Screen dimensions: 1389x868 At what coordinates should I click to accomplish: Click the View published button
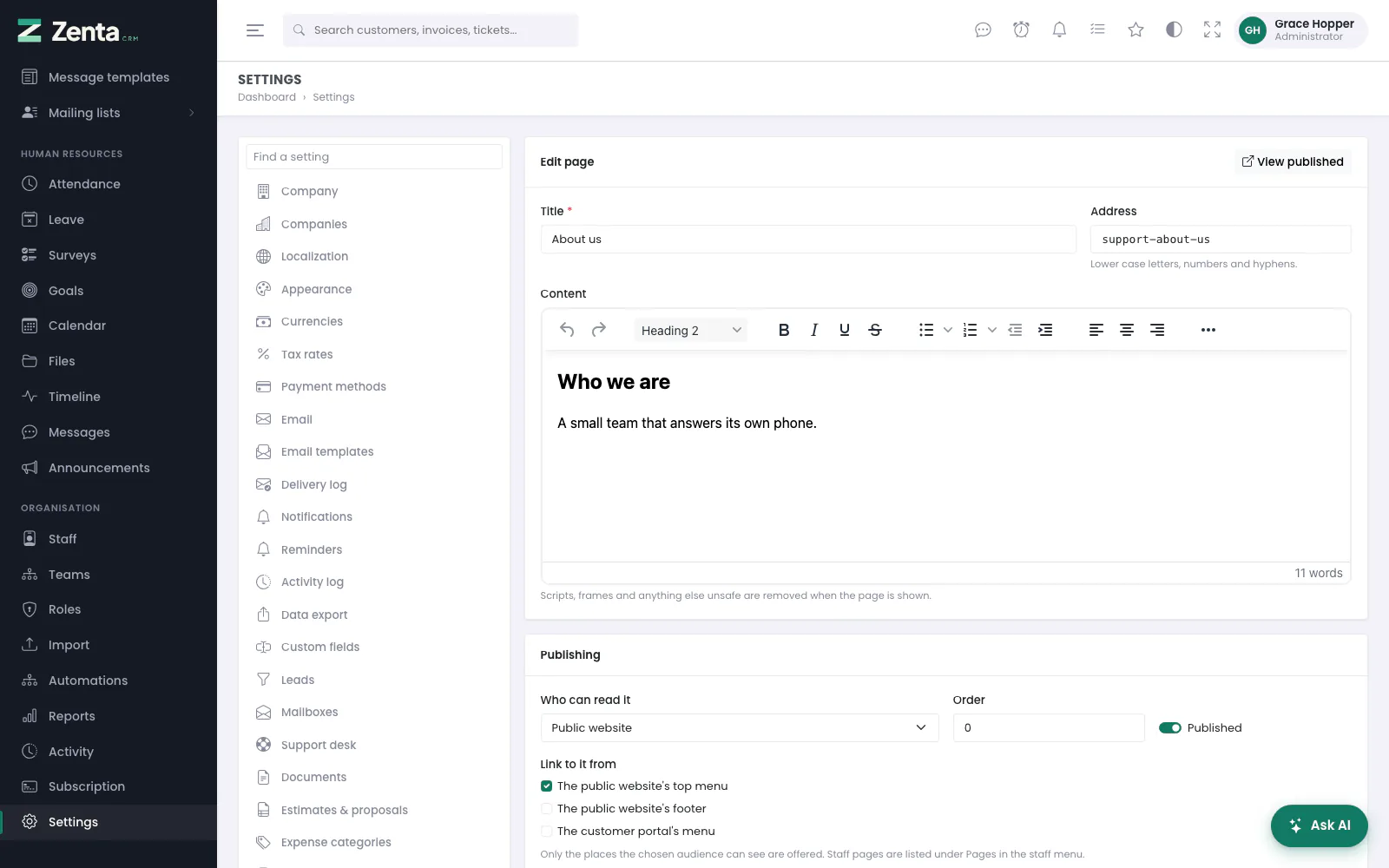[1293, 161]
